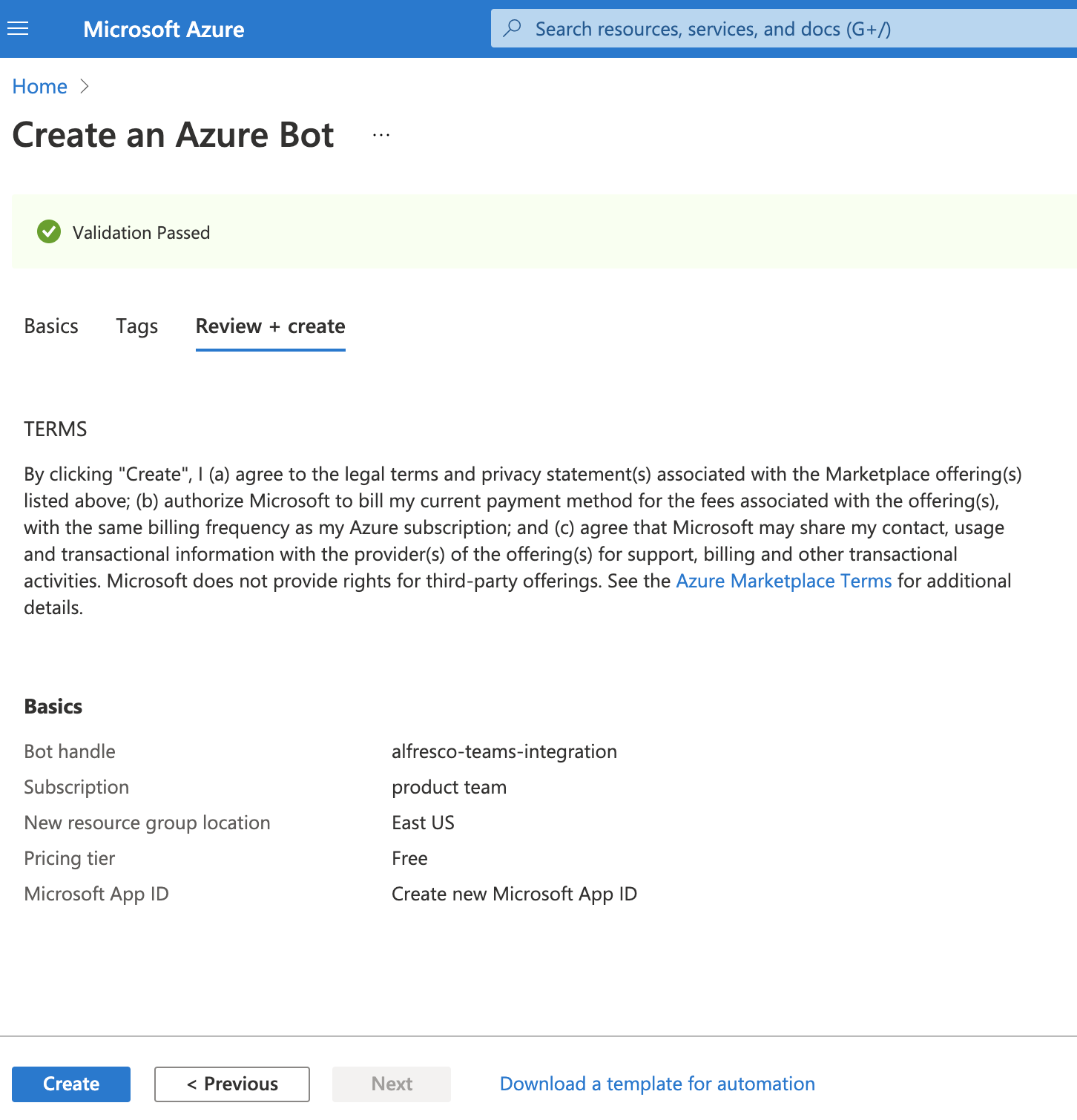The width and height of the screenshot is (1077, 1120).
Task: Focus the Search resources, services, and docs field
Action: [784, 29]
